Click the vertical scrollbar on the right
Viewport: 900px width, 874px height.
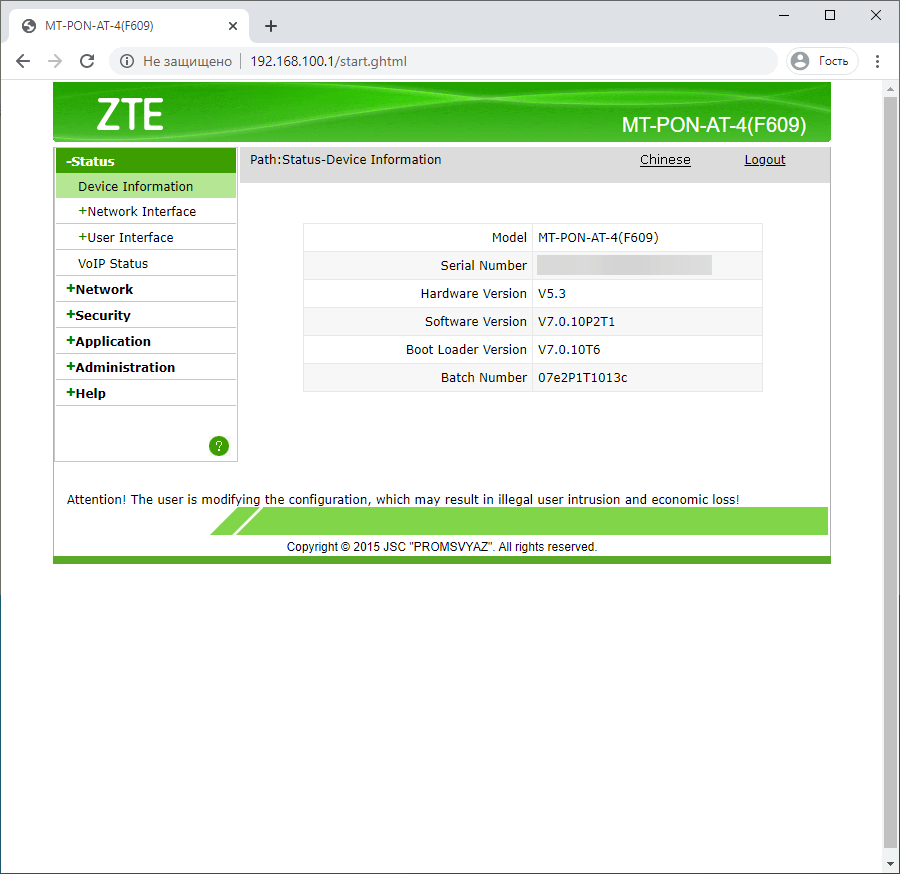pos(891,400)
